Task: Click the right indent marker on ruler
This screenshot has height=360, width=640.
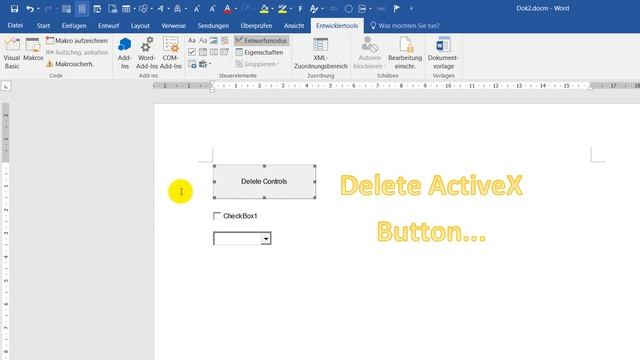Action: 590,87
